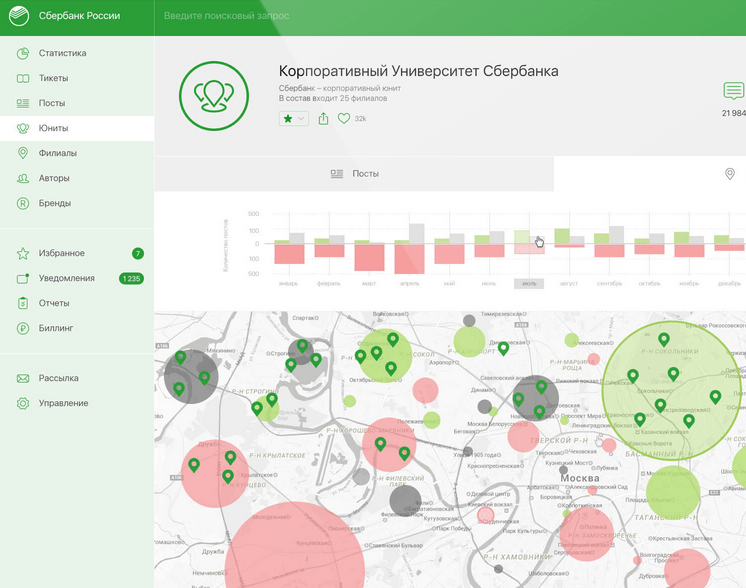Click the green август bar in chart
Screen dimensions: 746x588
pyautogui.click(x=562, y=236)
